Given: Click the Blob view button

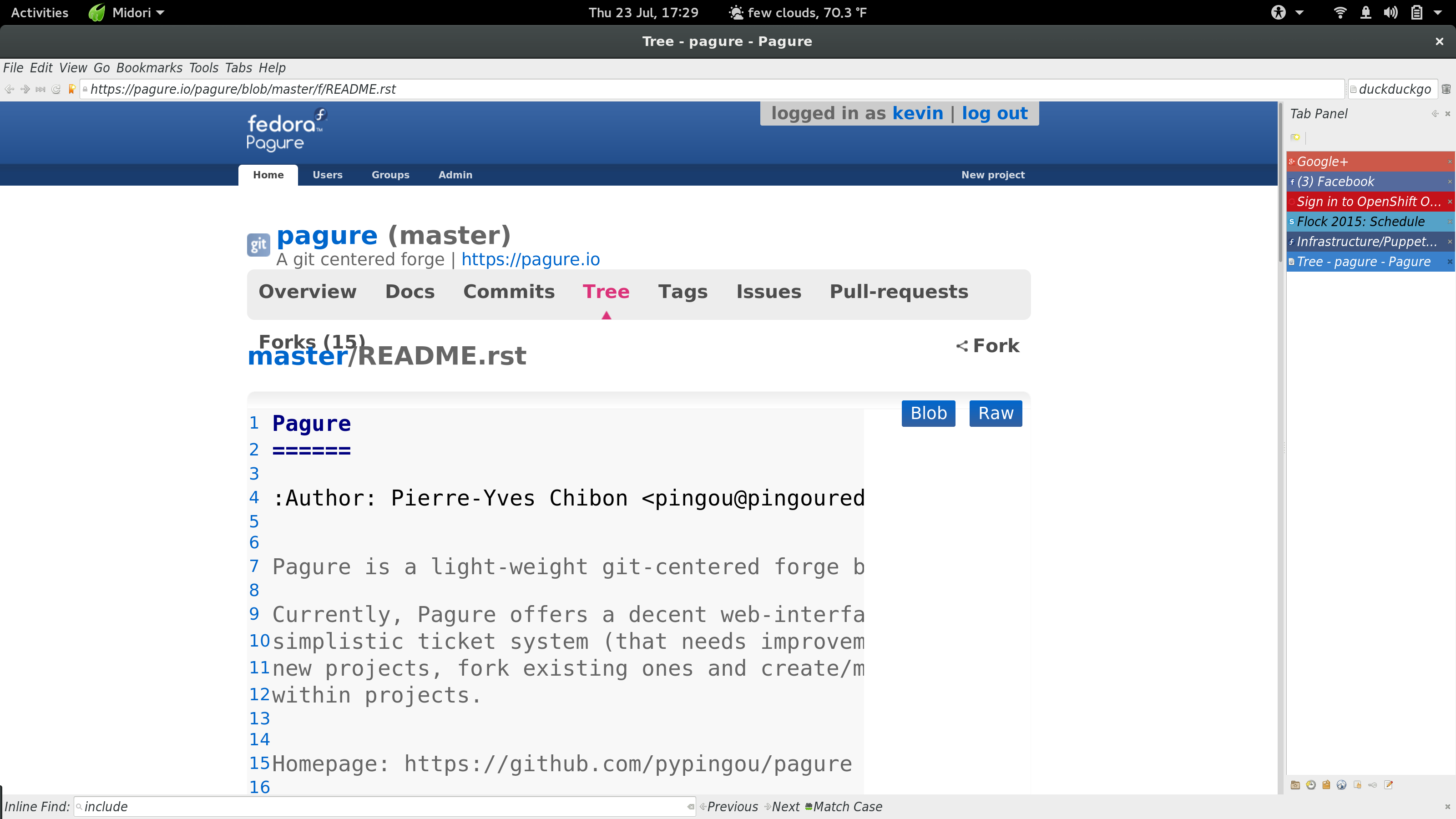Looking at the screenshot, I should click(928, 414).
